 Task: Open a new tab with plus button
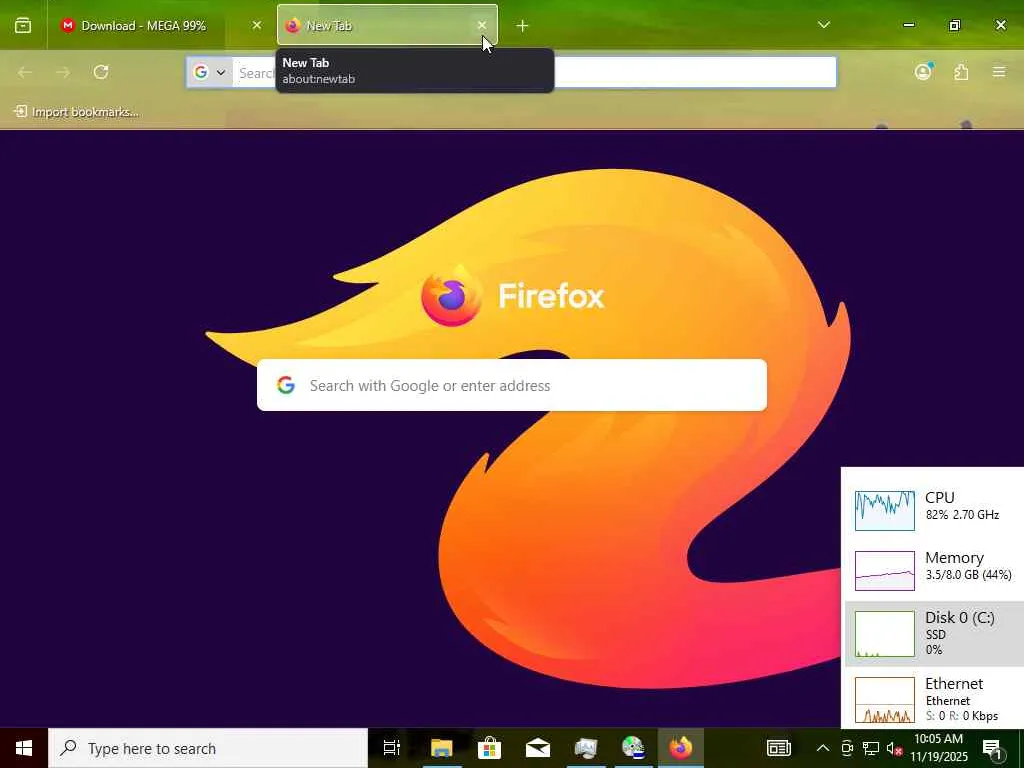point(522,25)
